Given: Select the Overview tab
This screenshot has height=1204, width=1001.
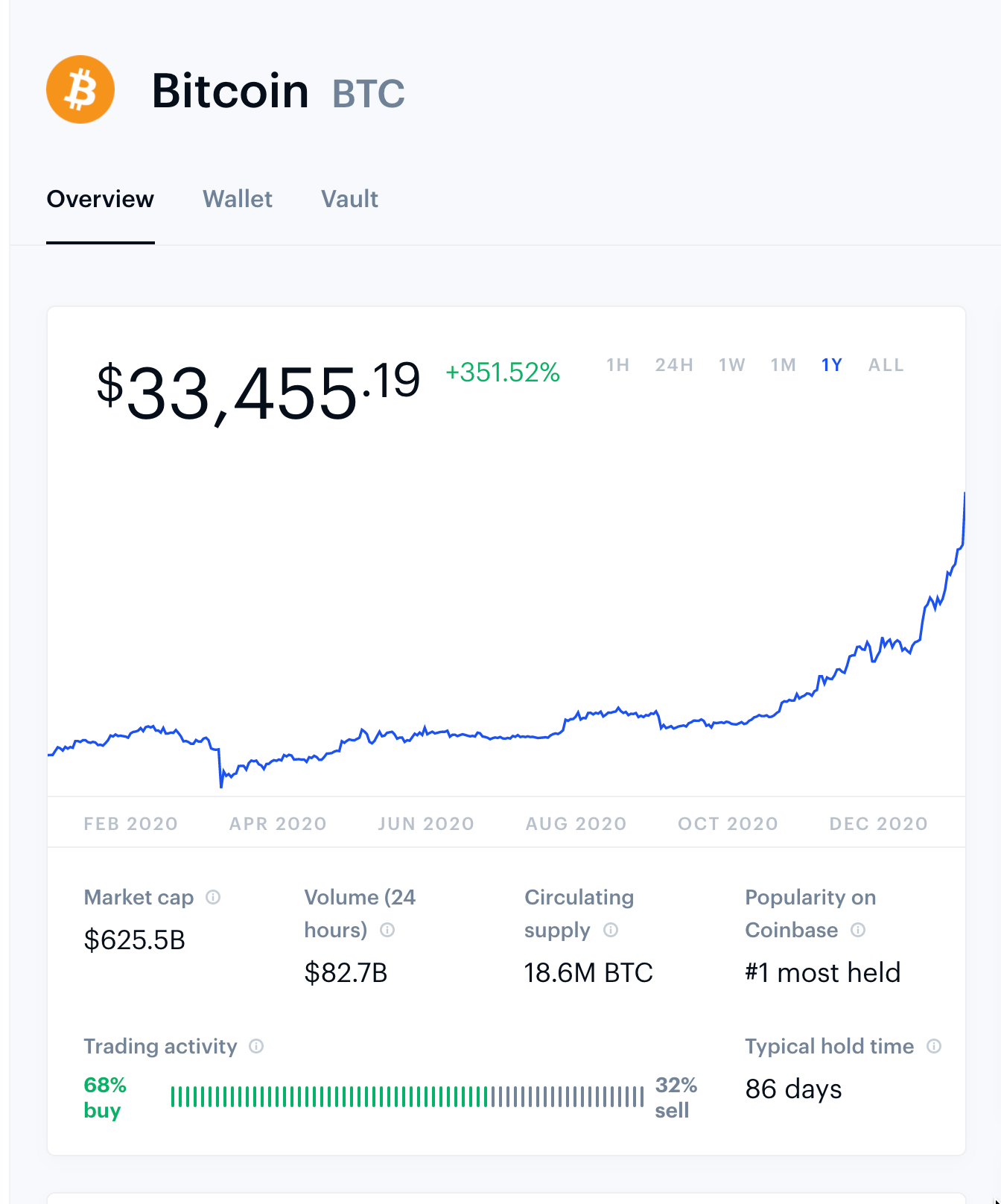Looking at the screenshot, I should pyautogui.click(x=101, y=200).
